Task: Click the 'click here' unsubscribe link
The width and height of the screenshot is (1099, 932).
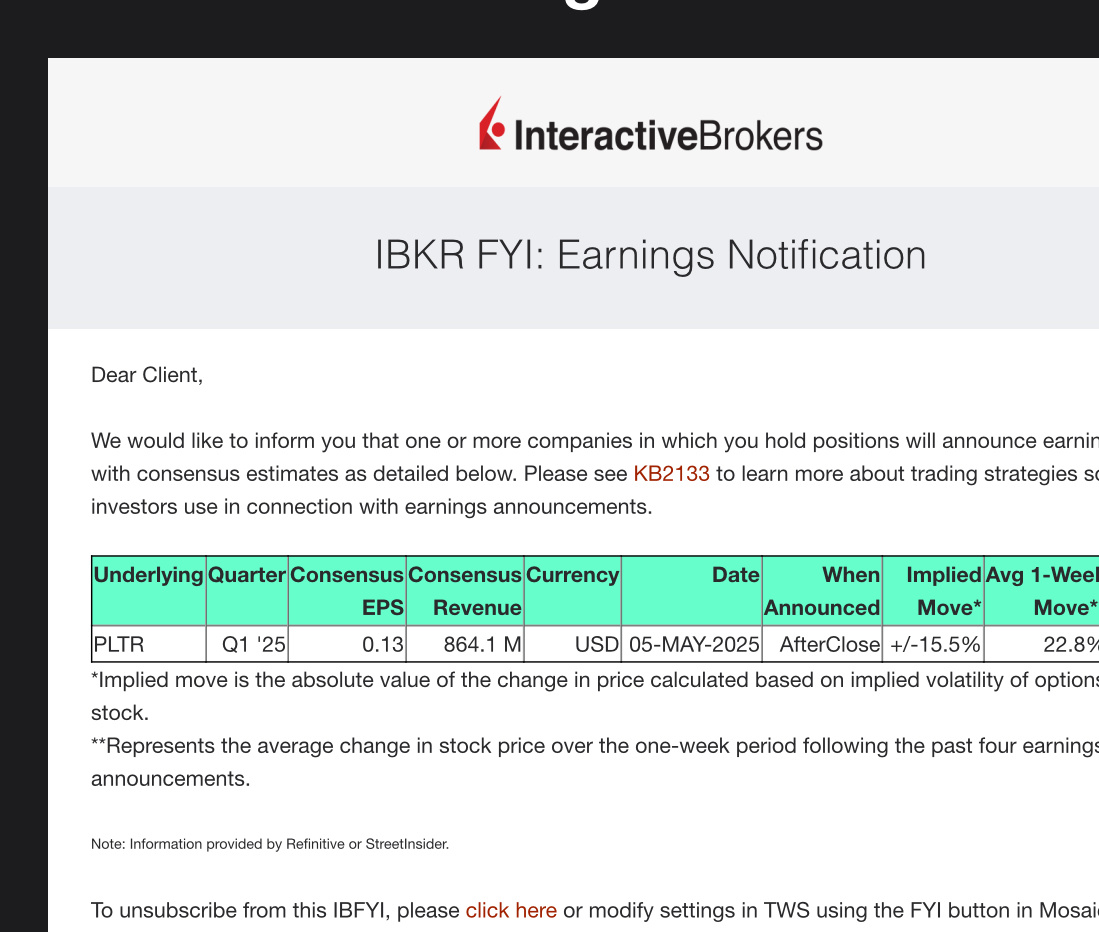Action: (x=511, y=910)
